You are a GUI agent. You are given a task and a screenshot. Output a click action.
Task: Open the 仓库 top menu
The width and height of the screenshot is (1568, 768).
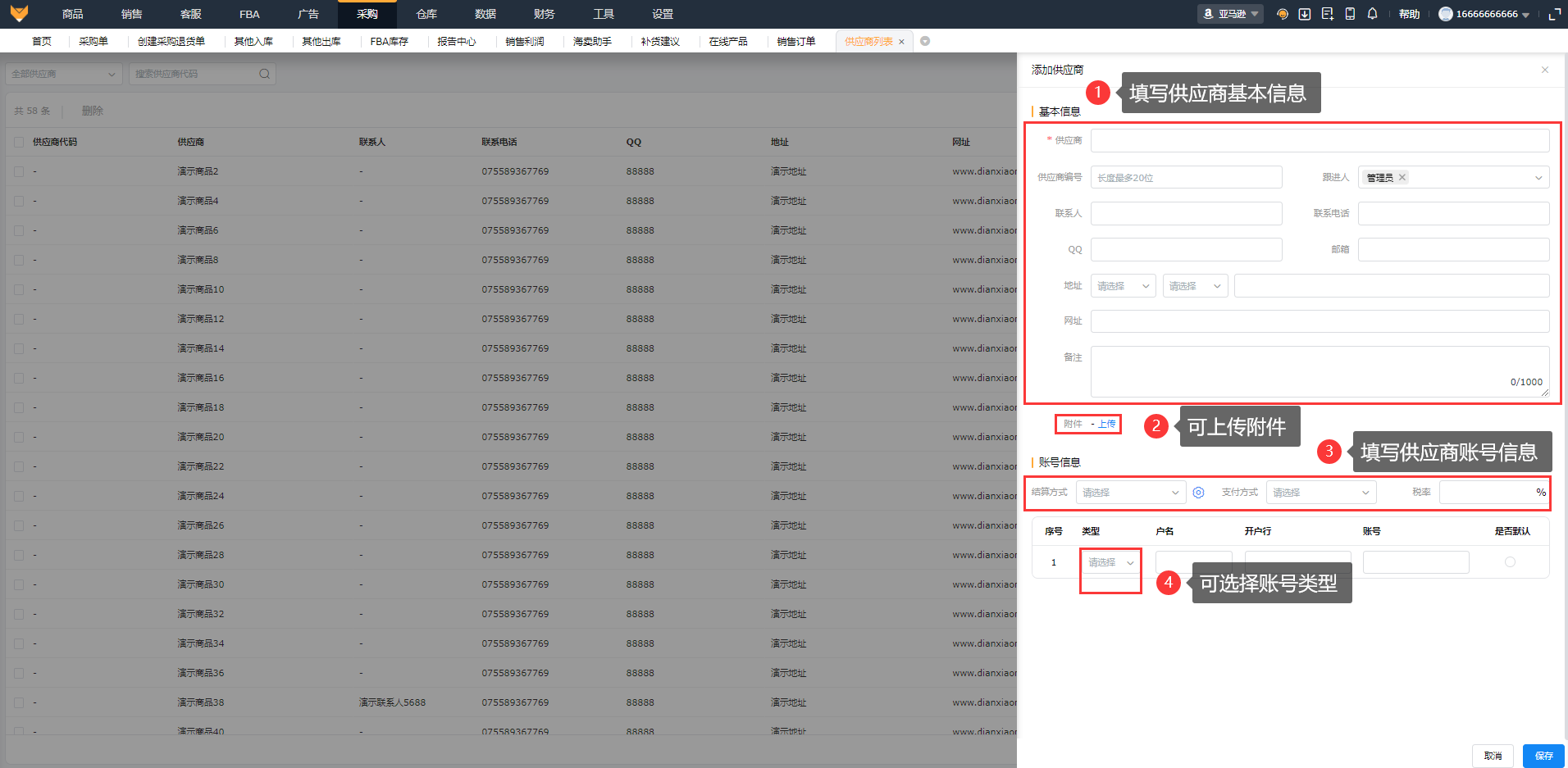click(x=426, y=14)
